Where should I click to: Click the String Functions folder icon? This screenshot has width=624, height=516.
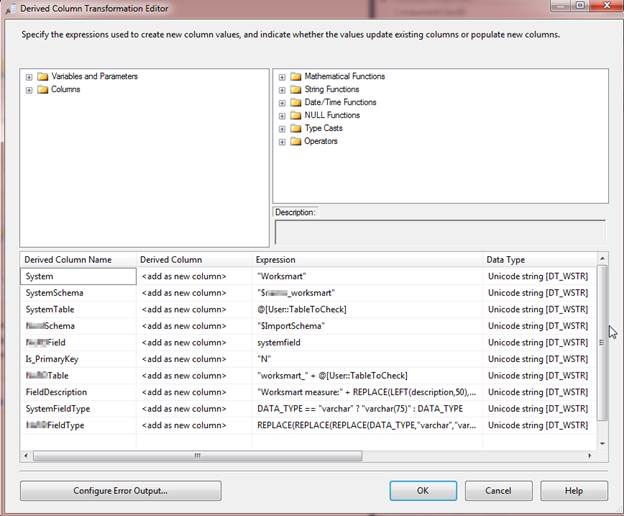point(296,90)
